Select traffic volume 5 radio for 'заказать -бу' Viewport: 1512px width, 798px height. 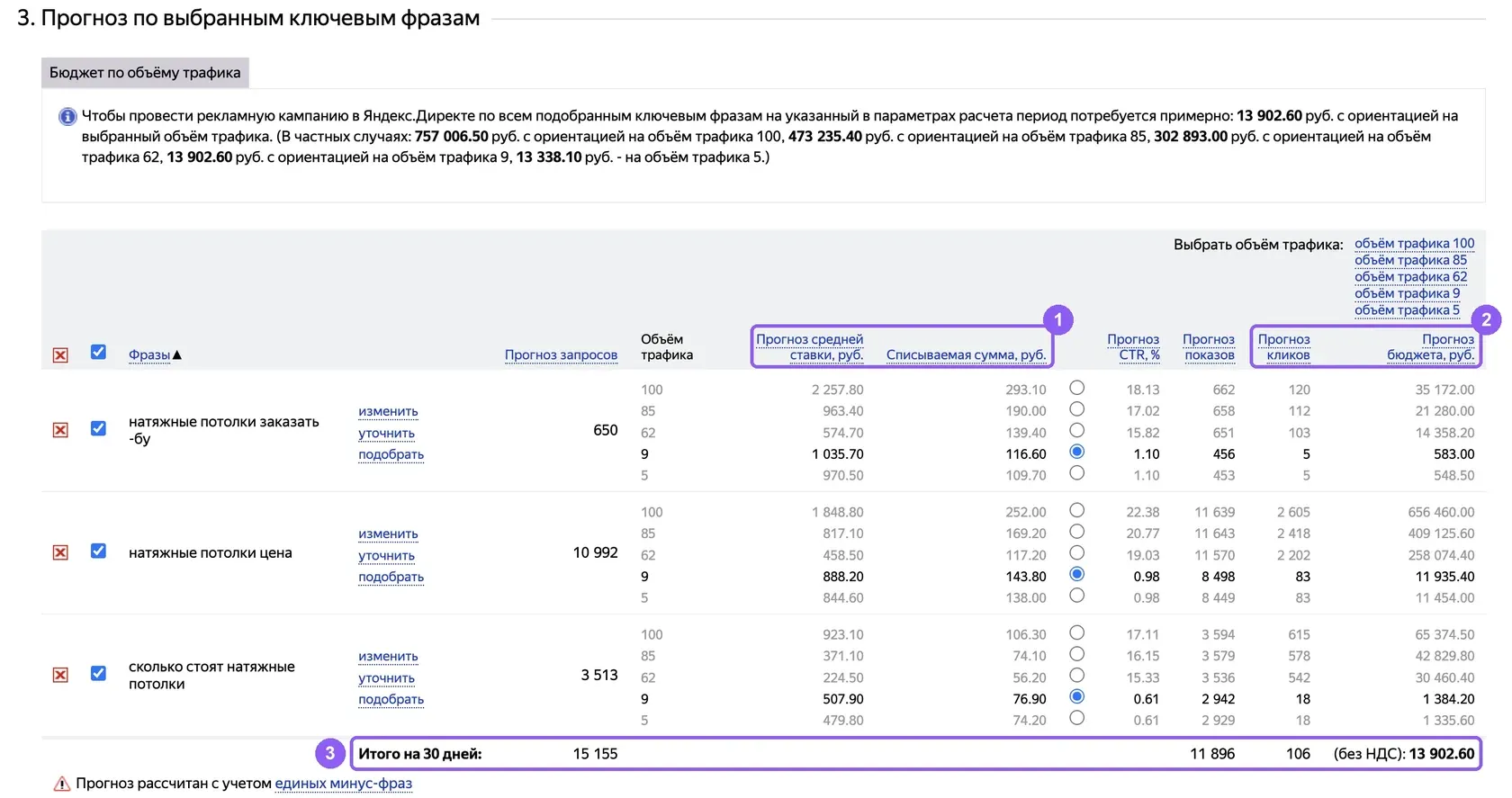pos(1076,473)
